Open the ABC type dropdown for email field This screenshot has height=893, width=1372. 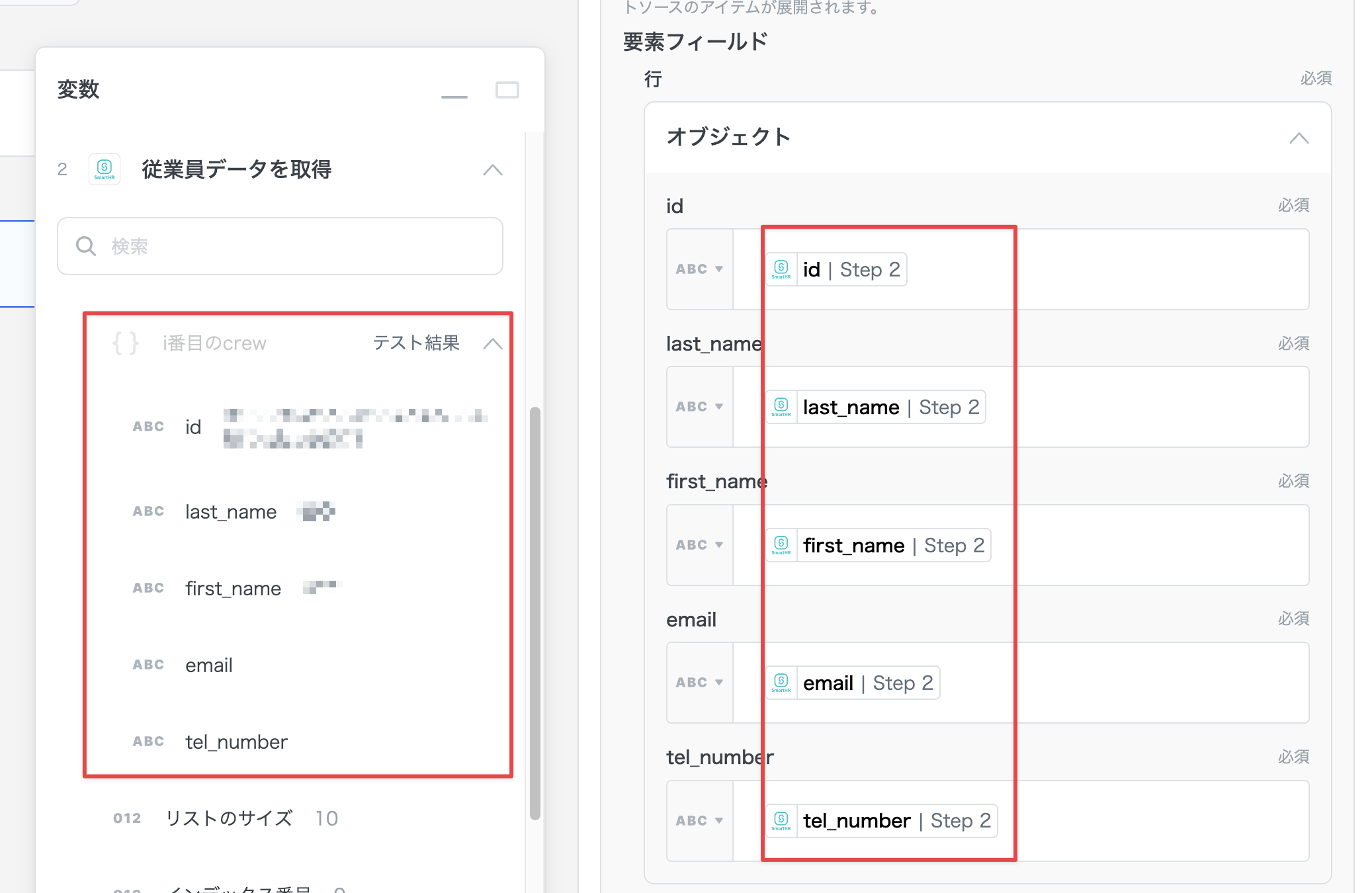[699, 683]
